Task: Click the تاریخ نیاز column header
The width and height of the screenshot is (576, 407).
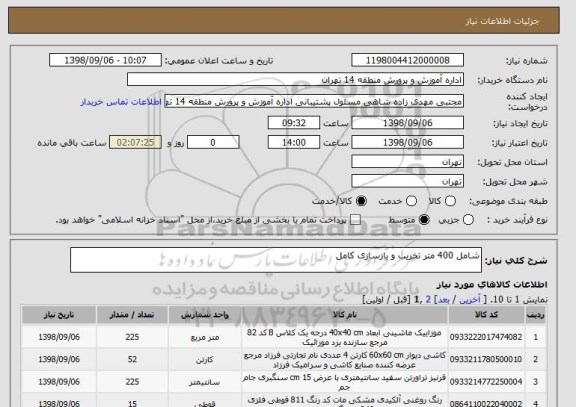Action: click(59, 315)
